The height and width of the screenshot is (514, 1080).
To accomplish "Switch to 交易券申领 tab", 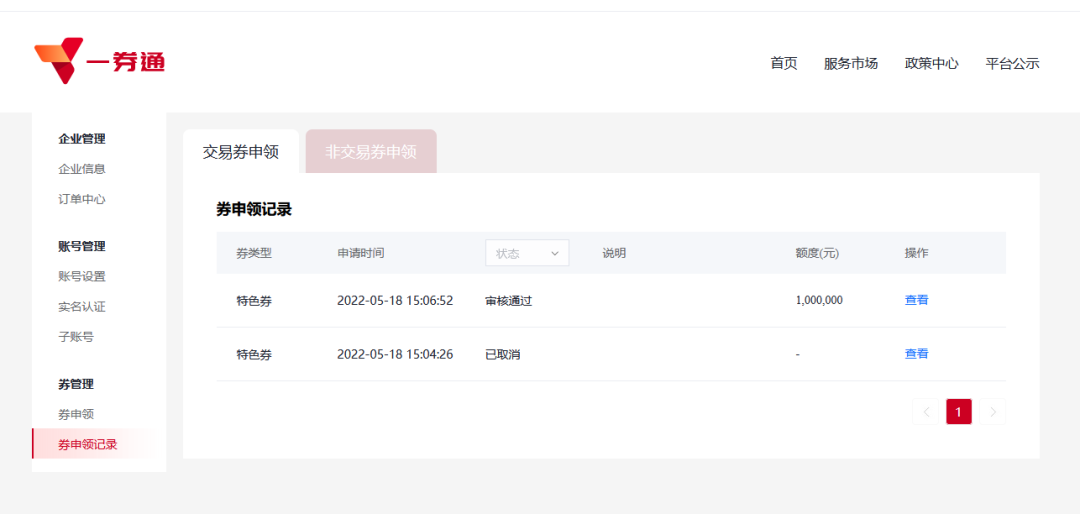I will point(240,152).
